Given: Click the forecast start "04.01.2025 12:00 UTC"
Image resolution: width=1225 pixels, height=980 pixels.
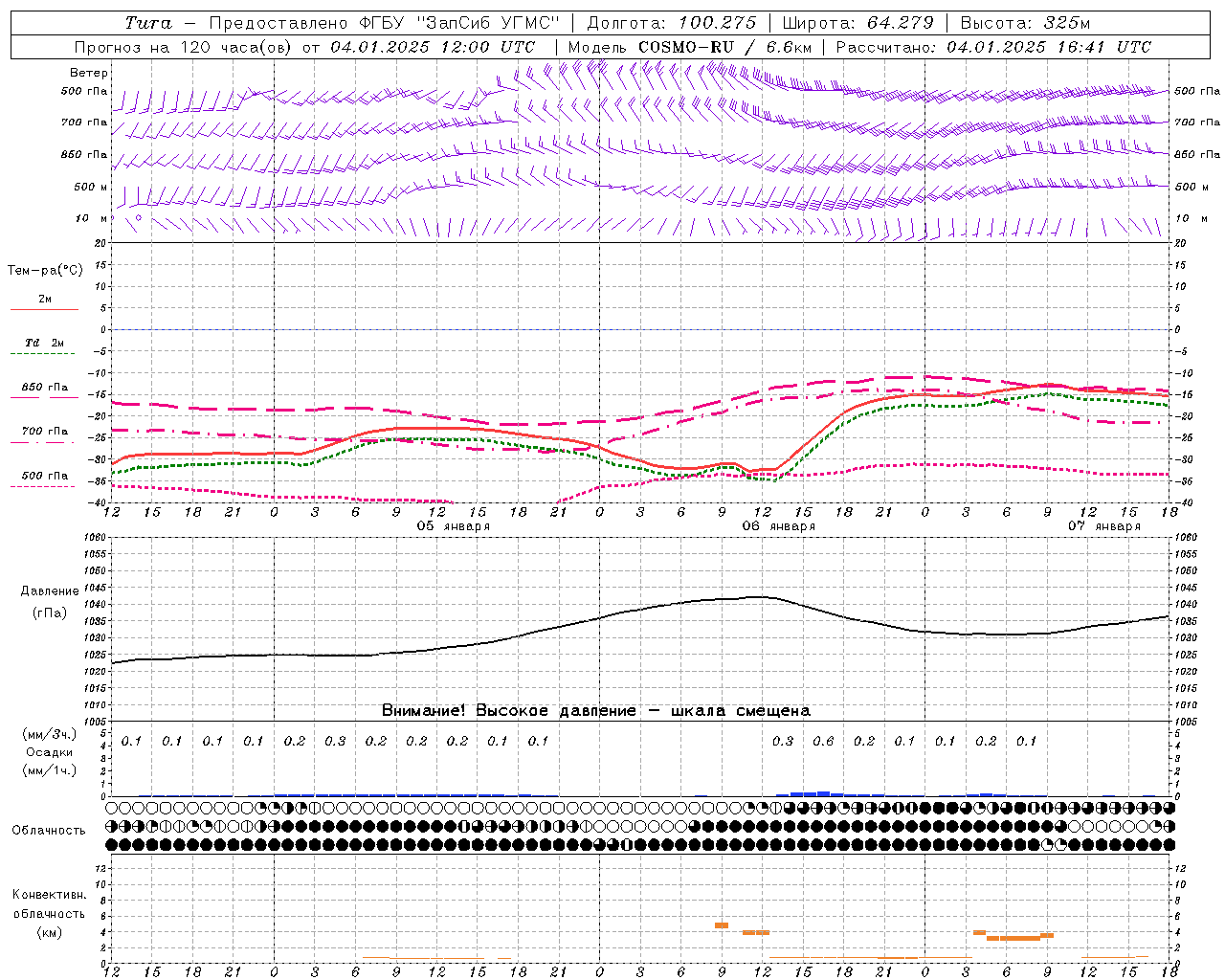Looking at the screenshot, I should click(433, 47).
